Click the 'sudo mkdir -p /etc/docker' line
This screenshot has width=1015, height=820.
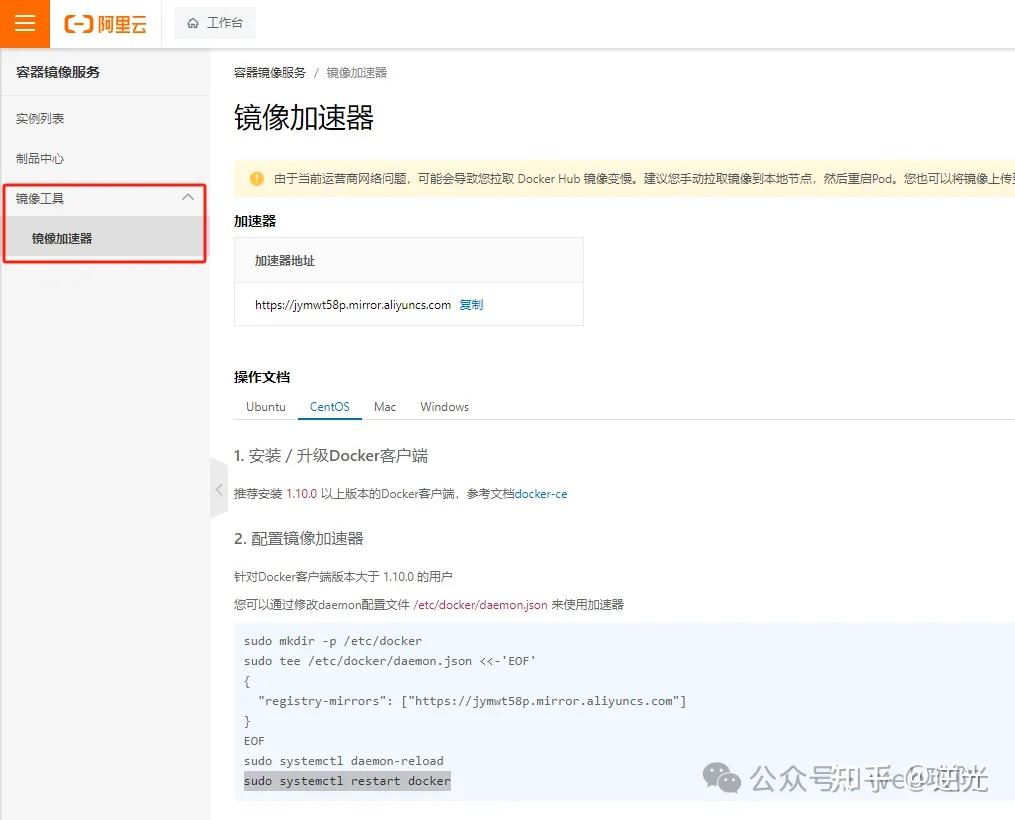333,641
